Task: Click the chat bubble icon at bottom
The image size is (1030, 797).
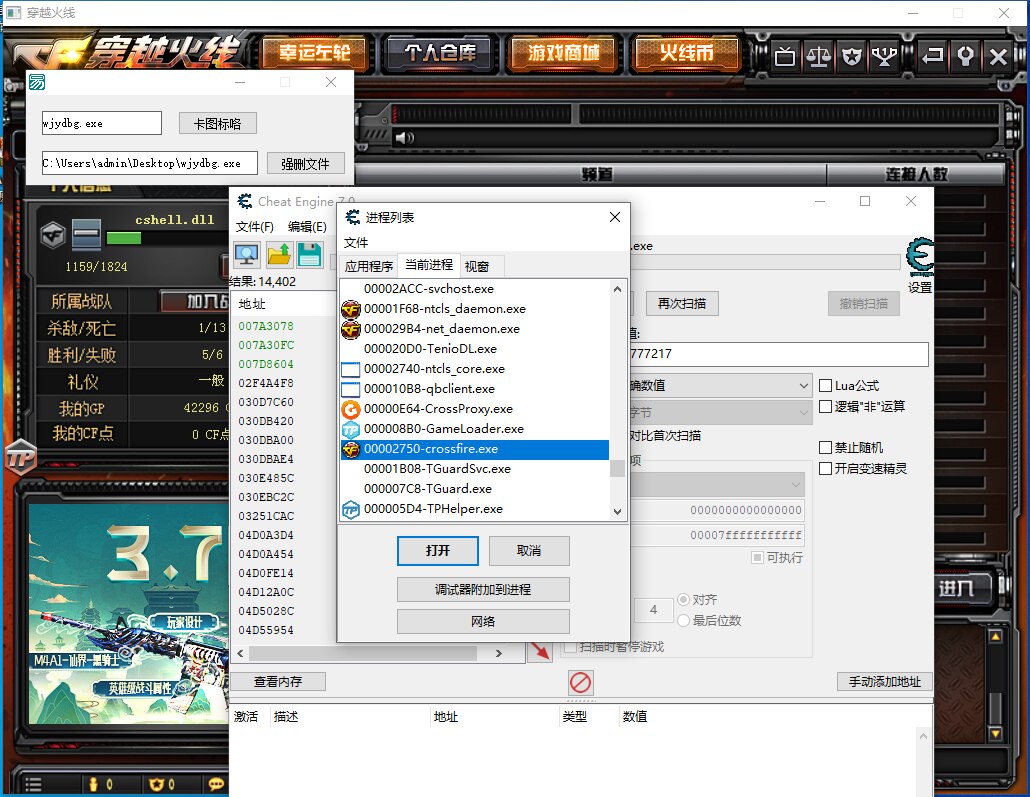Action: click(x=216, y=784)
